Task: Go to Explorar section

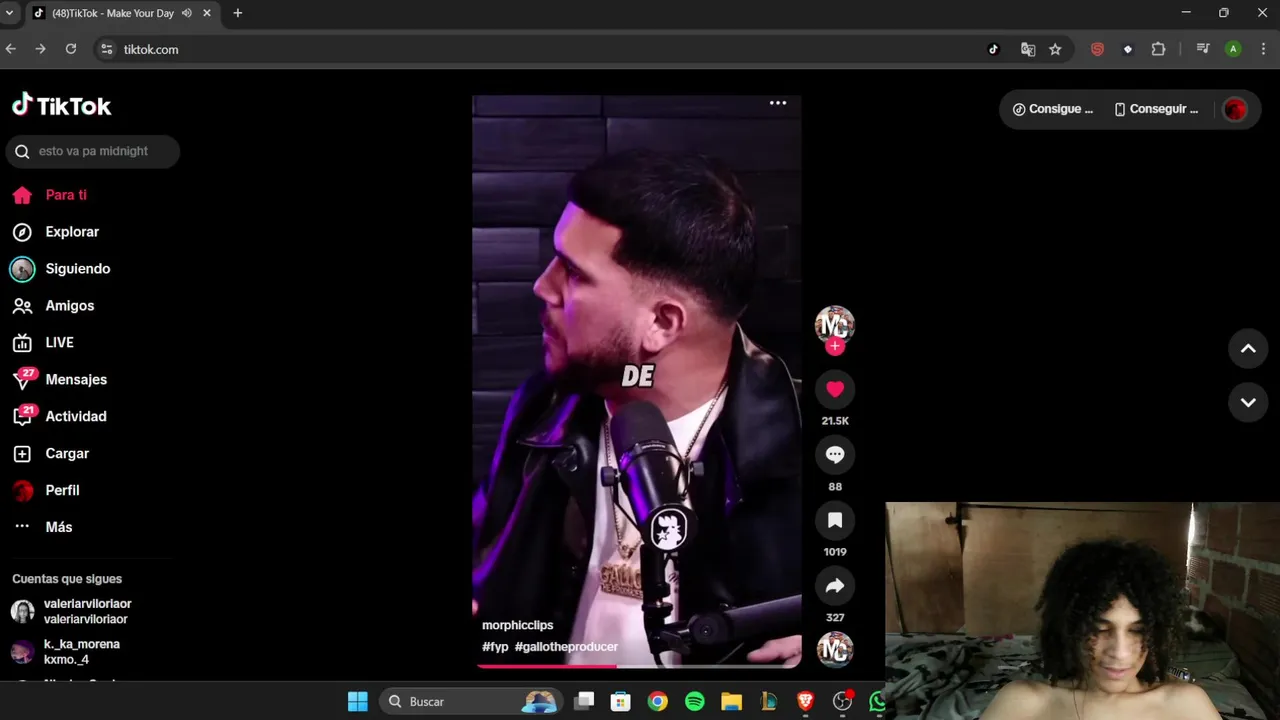Action: pyautogui.click(x=71, y=232)
